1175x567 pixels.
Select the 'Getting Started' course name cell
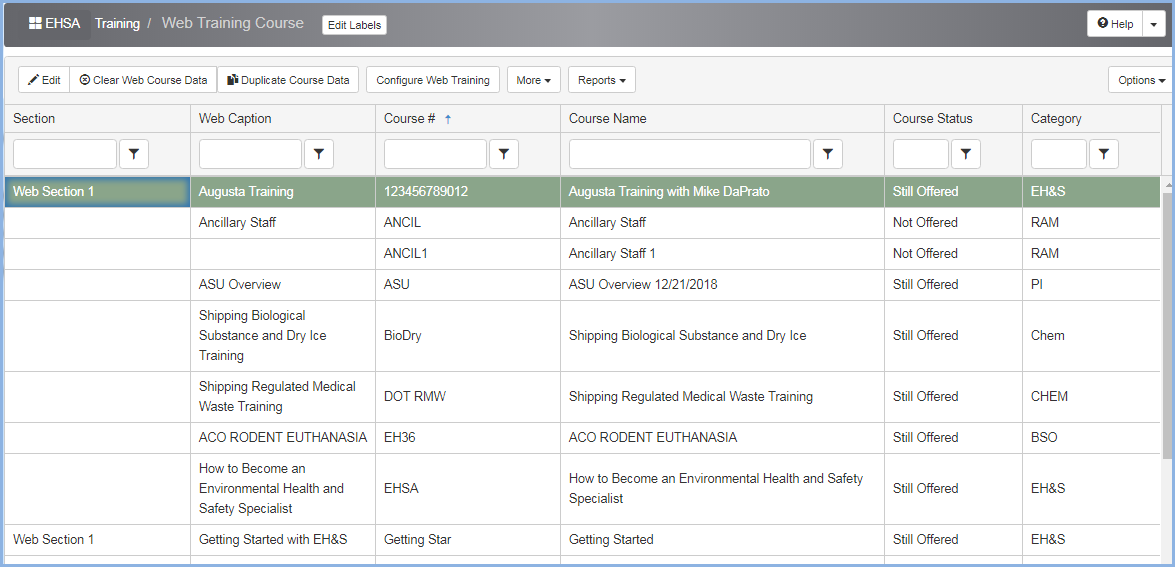coord(722,539)
